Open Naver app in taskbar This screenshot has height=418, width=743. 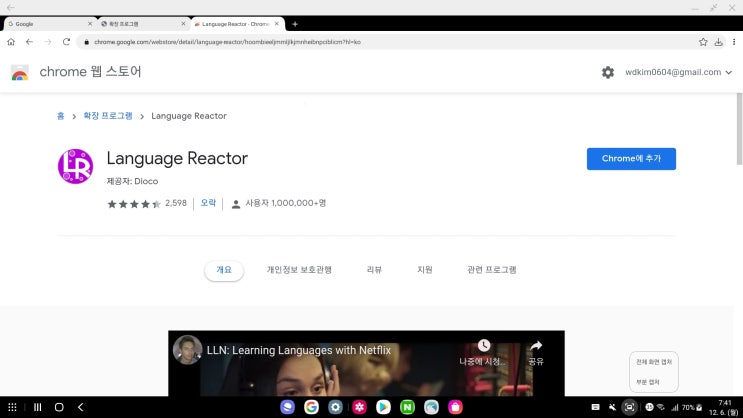pyautogui.click(x=407, y=407)
